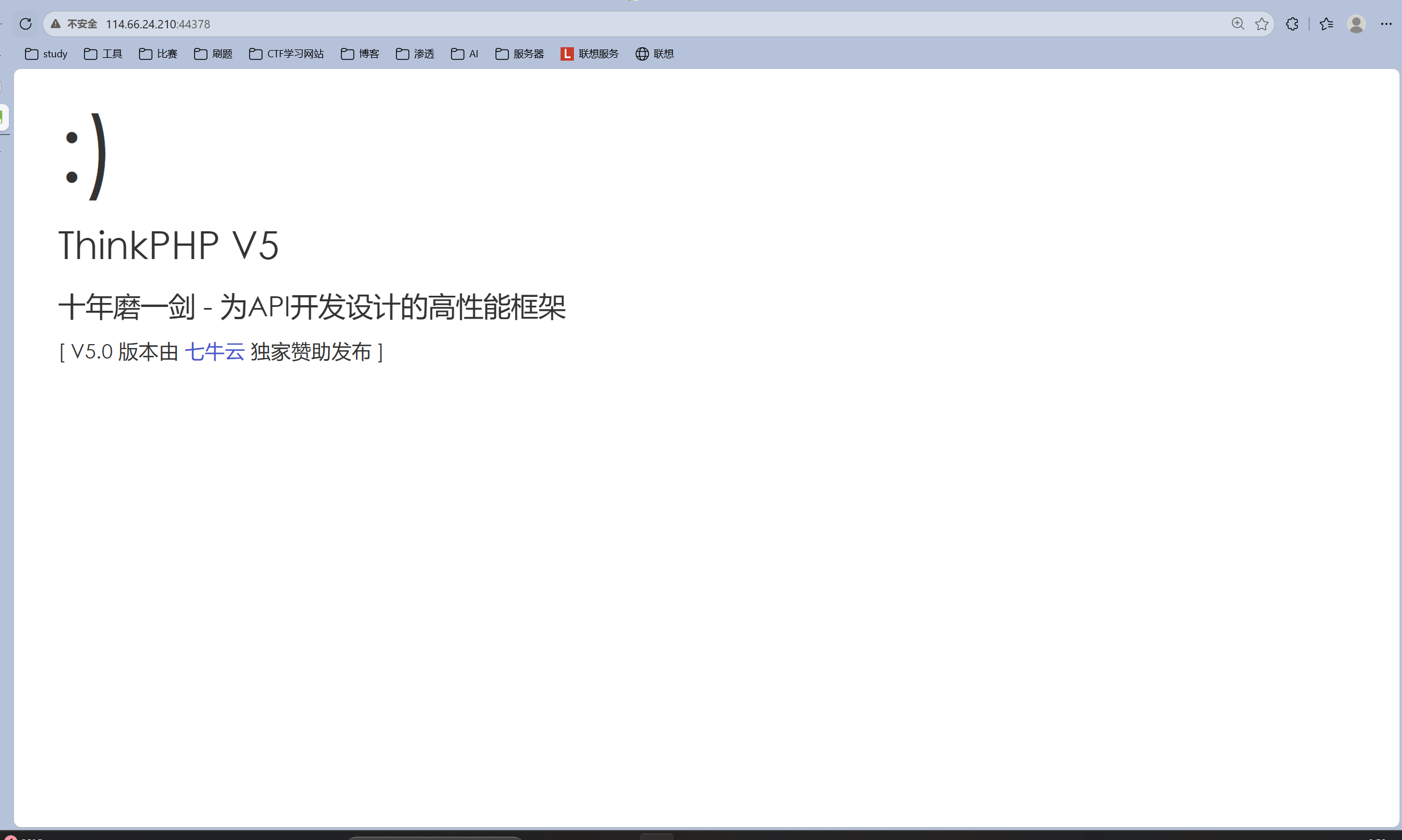1402x840 pixels.
Task: Open the browser settings ellipsis menu
Action: (1386, 24)
